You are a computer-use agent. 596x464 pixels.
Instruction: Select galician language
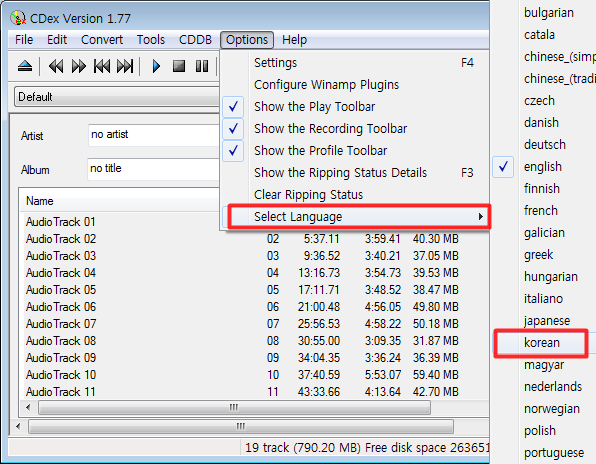[x=544, y=233]
